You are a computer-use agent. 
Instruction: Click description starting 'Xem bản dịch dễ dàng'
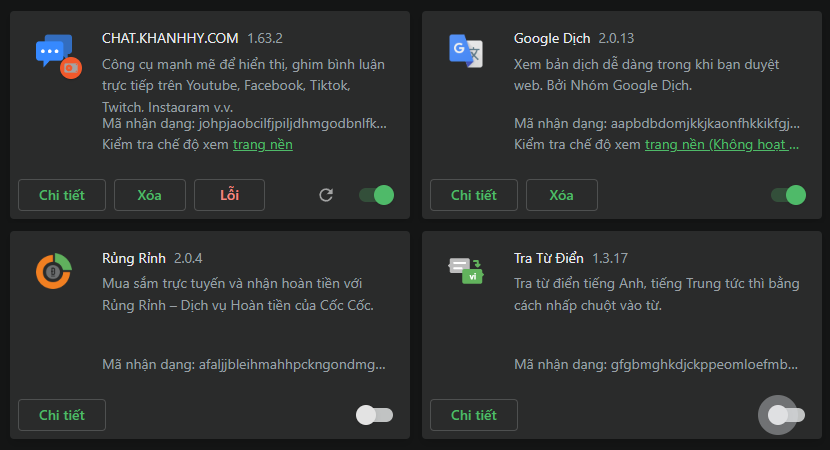[646, 75]
